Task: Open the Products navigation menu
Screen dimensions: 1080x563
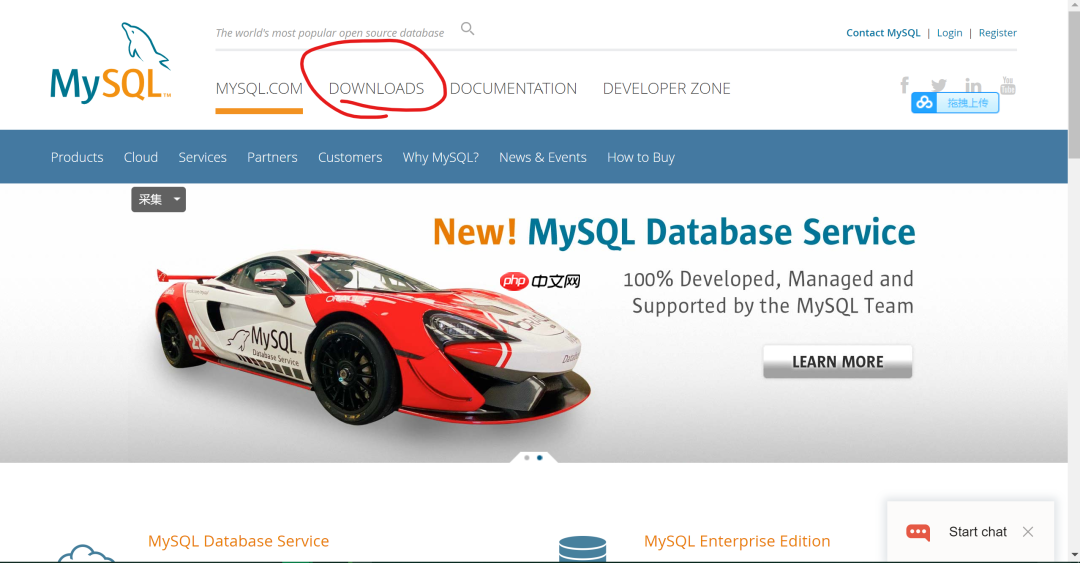Action: tap(77, 157)
